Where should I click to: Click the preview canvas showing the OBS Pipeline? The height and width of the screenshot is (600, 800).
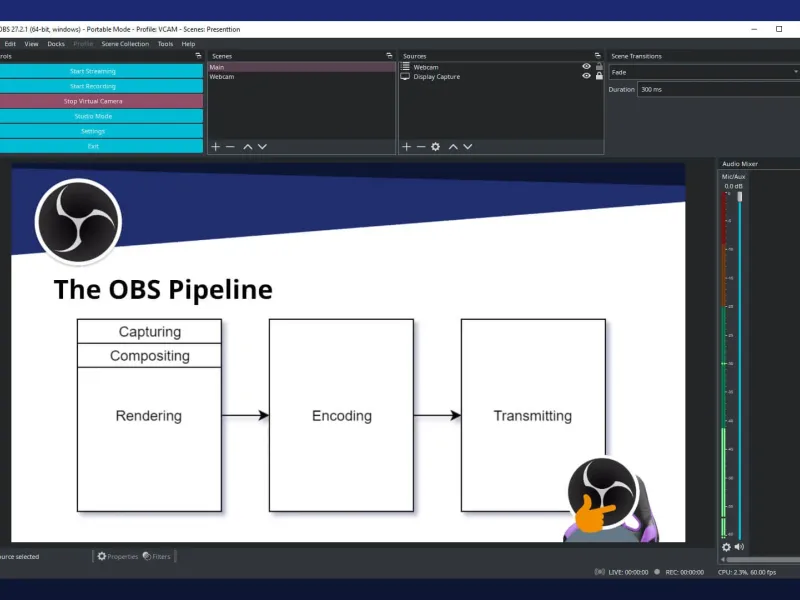[x=348, y=353]
